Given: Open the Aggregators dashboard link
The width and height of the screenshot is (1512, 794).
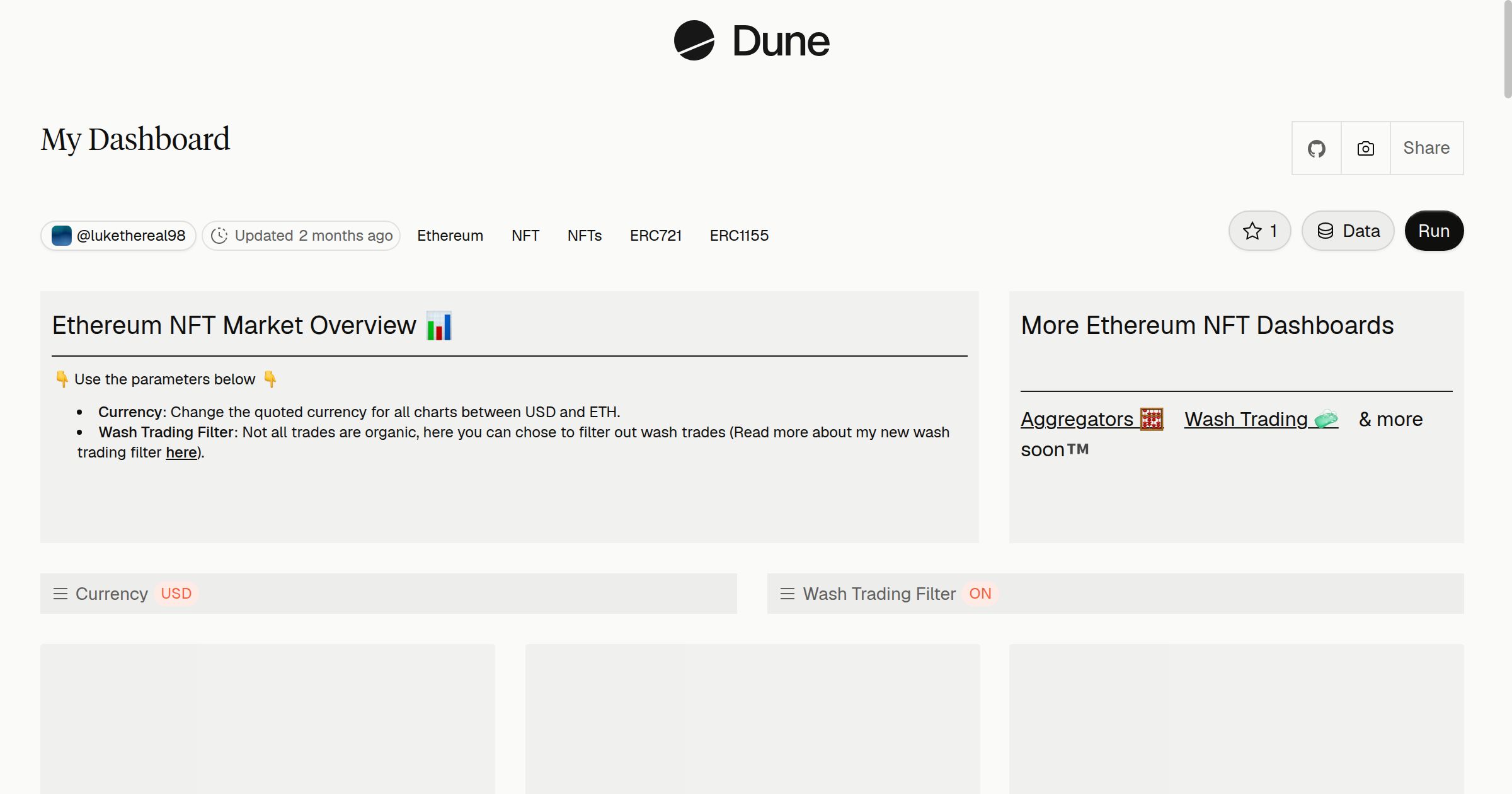Looking at the screenshot, I should (1092, 419).
